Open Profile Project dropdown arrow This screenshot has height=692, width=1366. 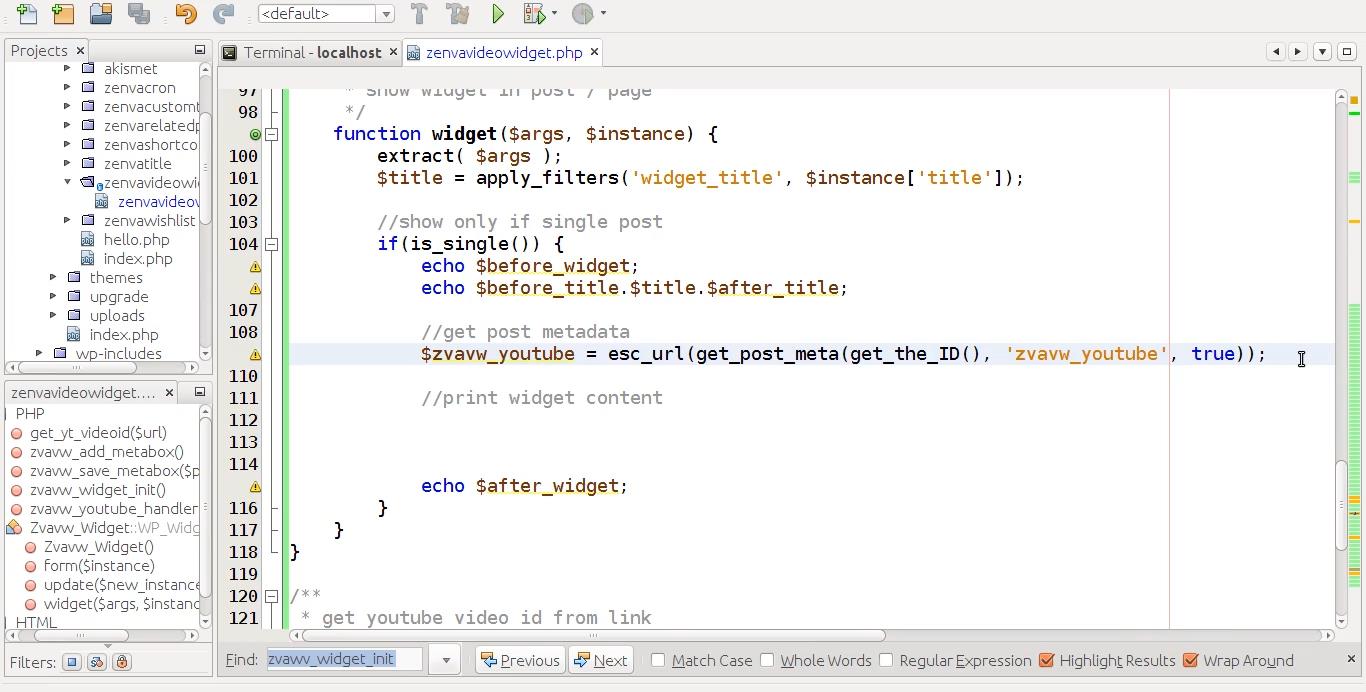click(603, 14)
